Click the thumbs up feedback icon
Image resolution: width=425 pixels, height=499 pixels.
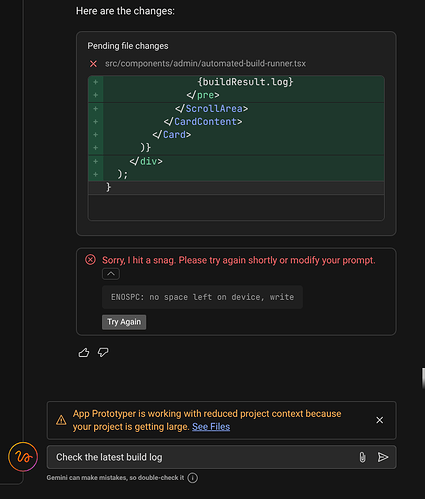84,352
